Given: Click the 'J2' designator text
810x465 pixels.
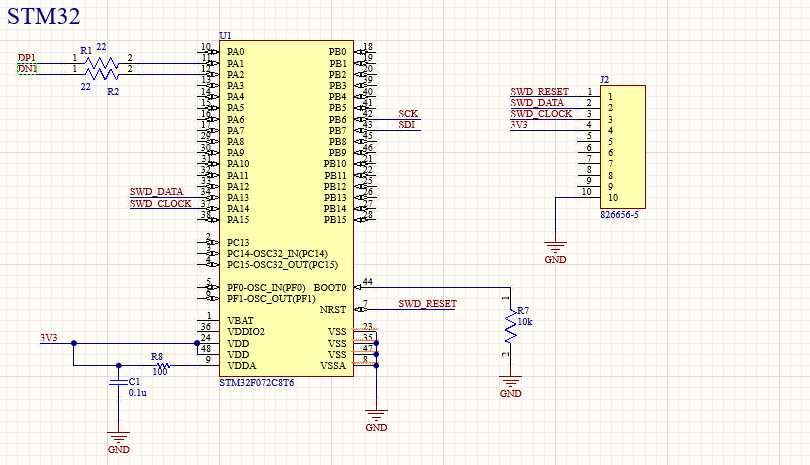Looking at the screenshot, I should pyautogui.click(x=604, y=80).
